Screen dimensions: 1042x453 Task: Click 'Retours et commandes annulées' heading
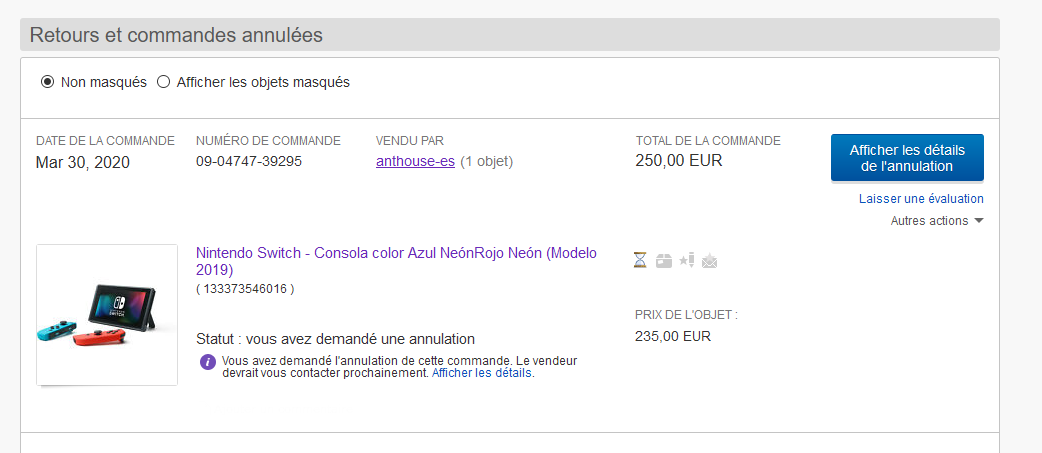coord(177,35)
